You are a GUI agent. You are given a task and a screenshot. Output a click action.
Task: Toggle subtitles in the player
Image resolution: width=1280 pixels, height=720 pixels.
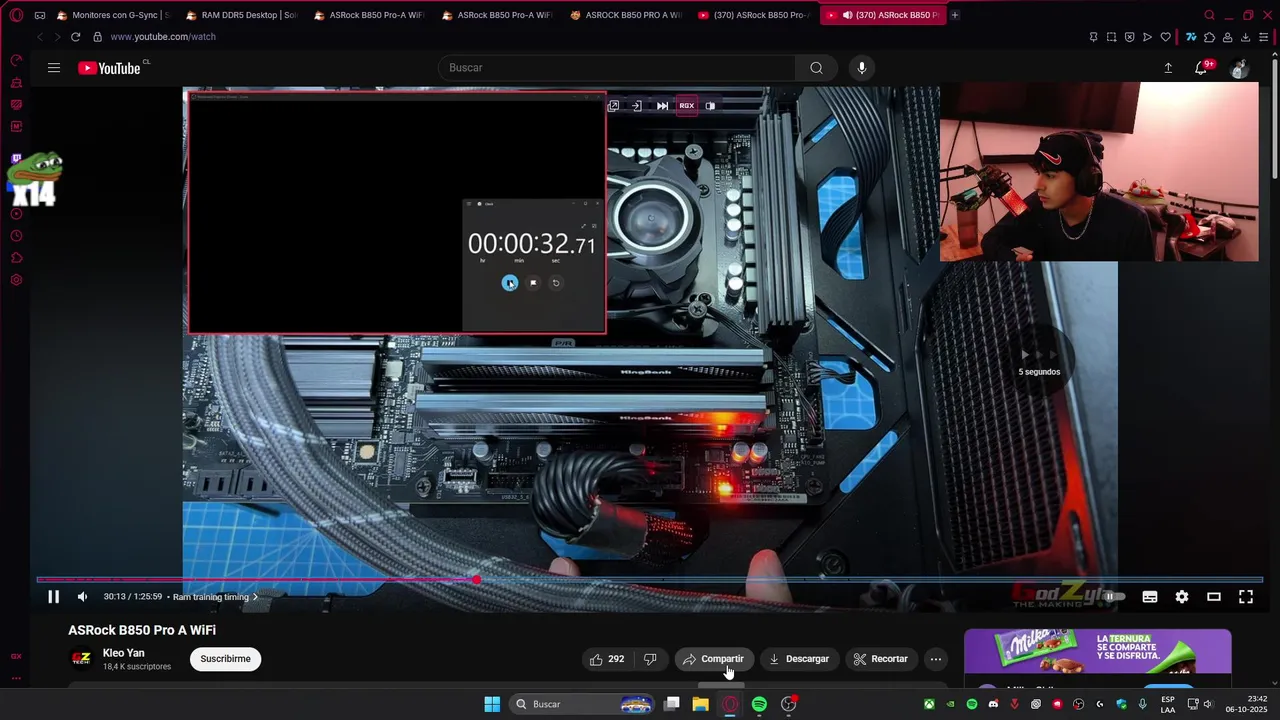tap(1150, 597)
